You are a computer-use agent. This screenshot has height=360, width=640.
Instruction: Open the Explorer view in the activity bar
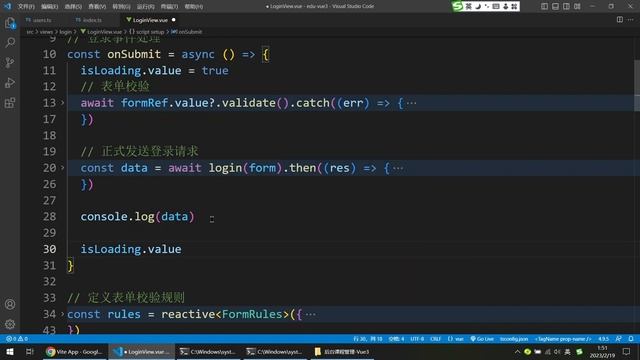click(x=10, y=23)
